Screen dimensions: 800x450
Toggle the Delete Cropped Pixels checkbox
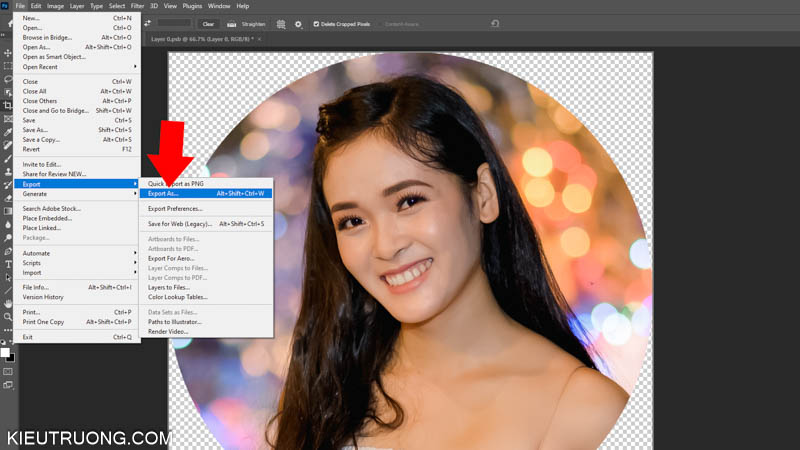(x=316, y=24)
